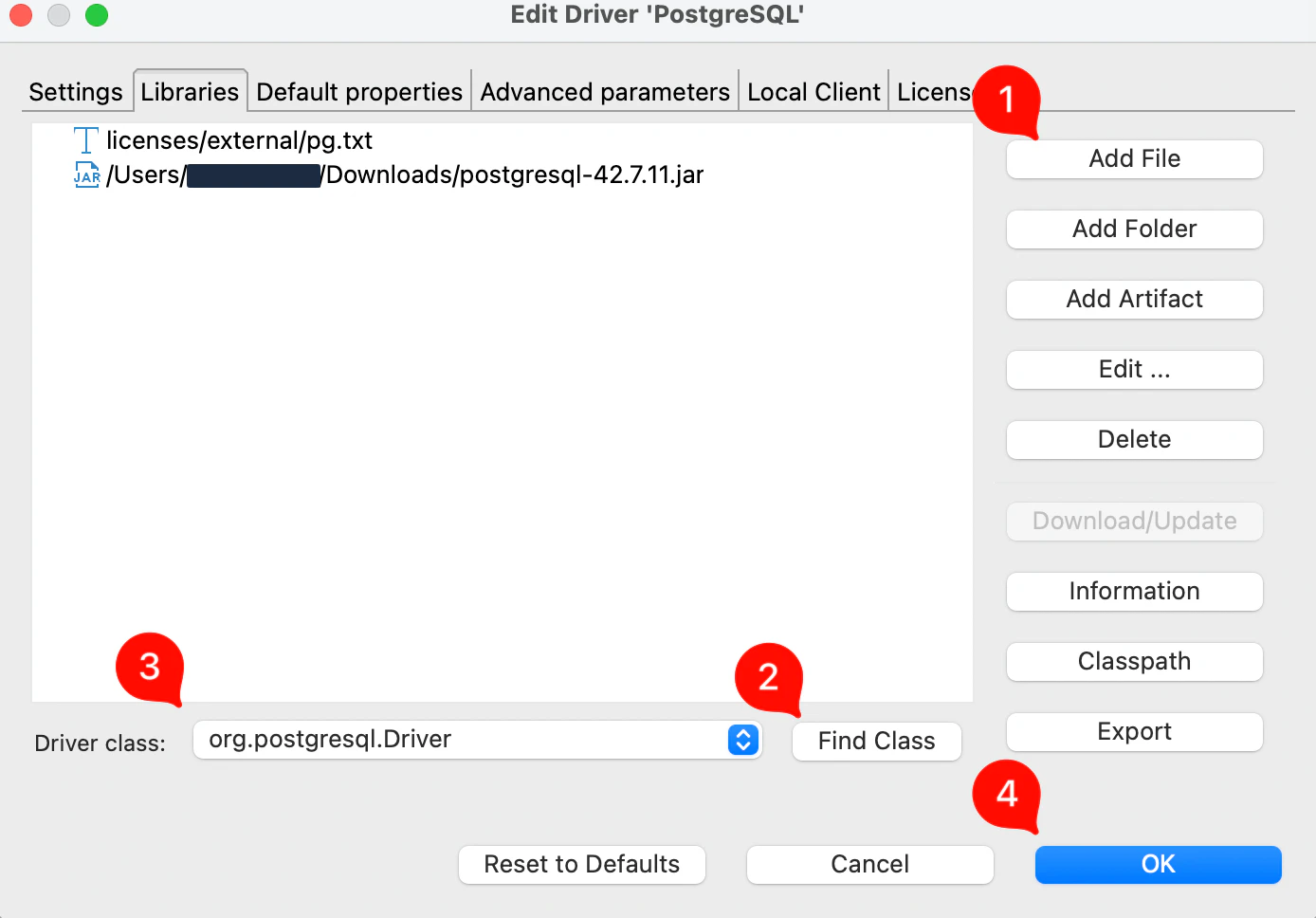Open library Information

pos(1135,592)
